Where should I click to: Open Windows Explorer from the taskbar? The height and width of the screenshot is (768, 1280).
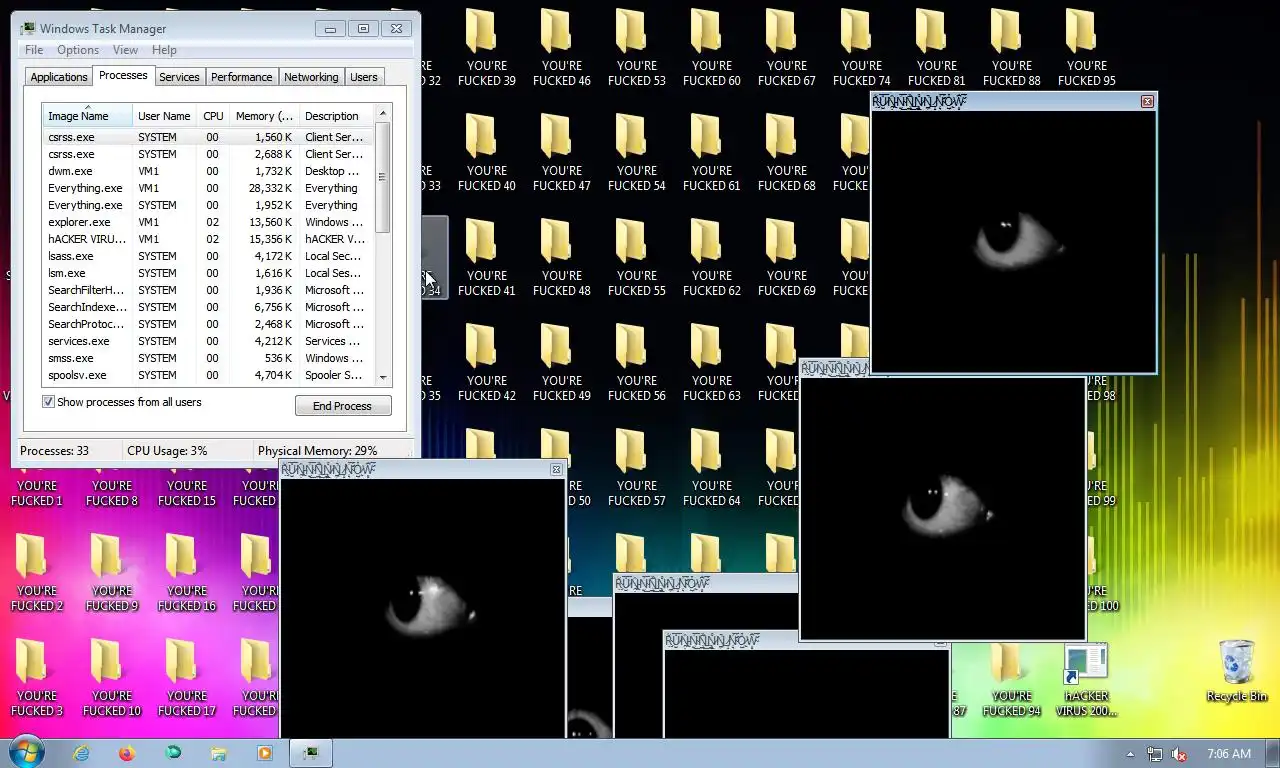point(219,753)
